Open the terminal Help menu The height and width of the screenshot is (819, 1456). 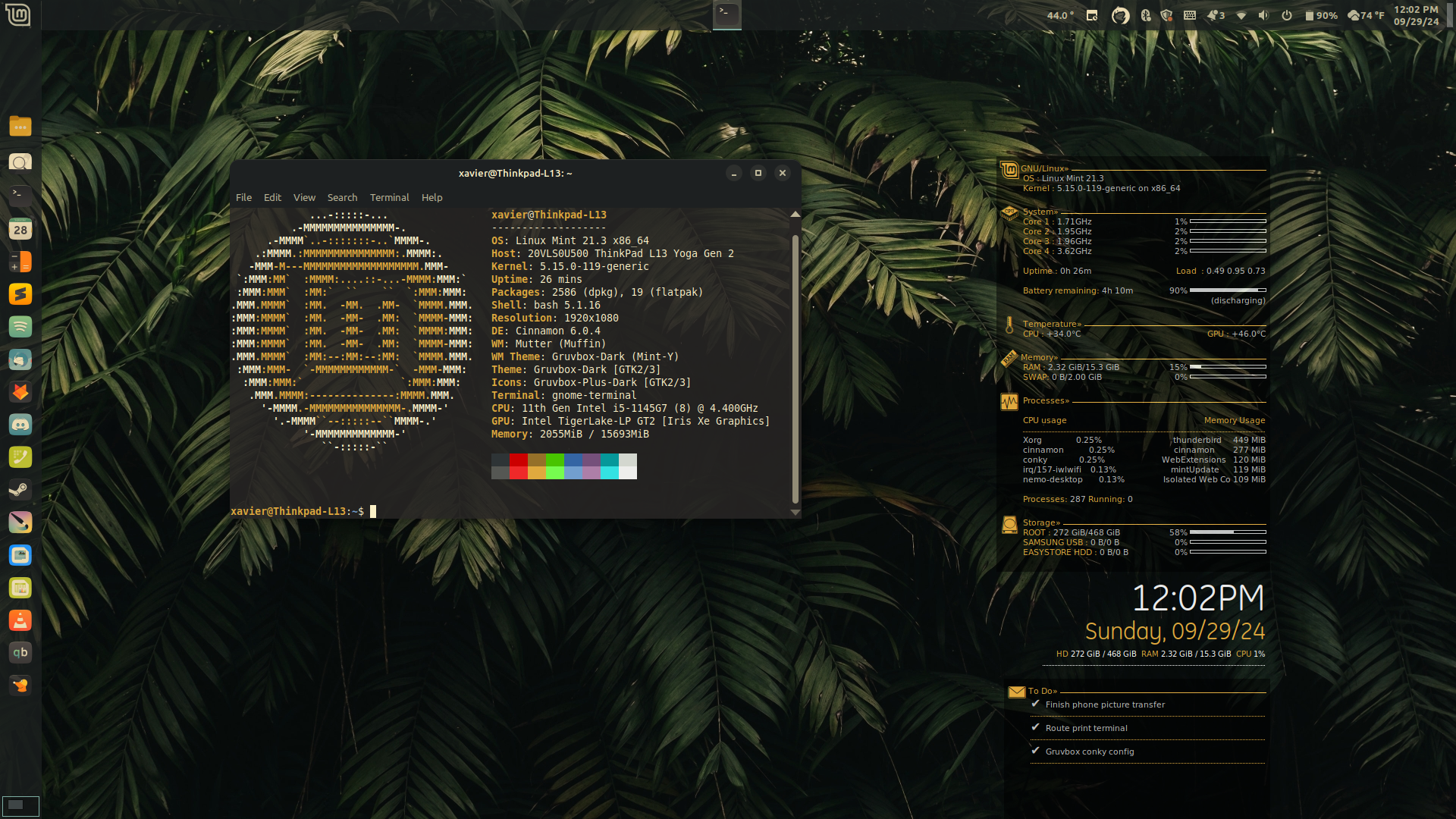pyautogui.click(x=431, y=197)
